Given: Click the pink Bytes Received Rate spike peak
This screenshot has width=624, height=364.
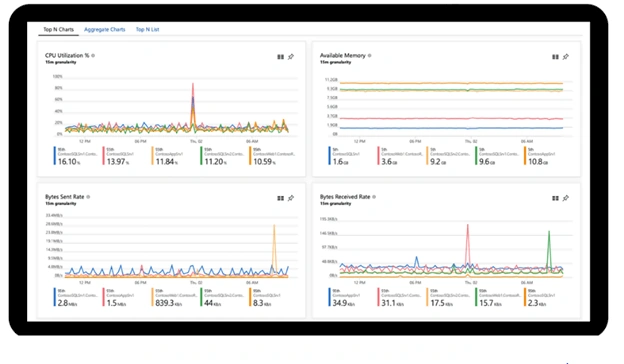Looking at the screenshot, I should [468, 226].
